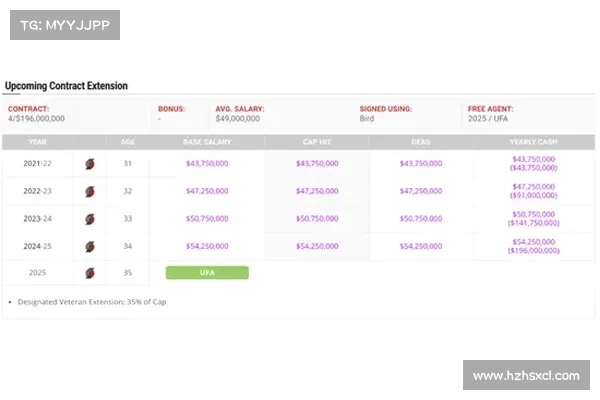Select the 2023-24 season year cell

coord(38,219)
